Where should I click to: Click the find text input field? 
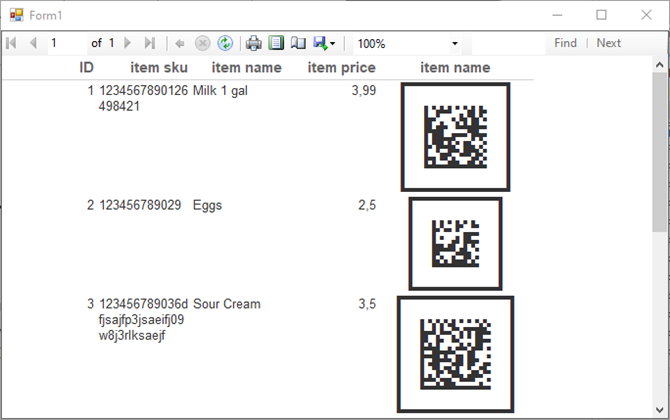[x=508, y=44]
